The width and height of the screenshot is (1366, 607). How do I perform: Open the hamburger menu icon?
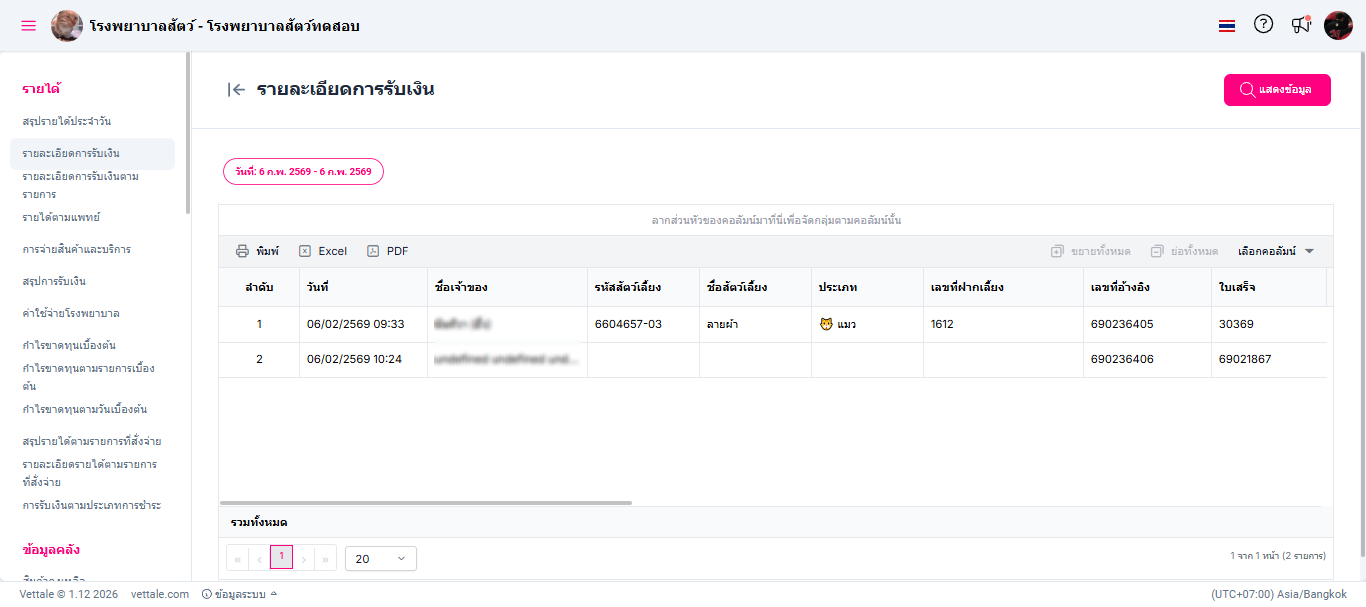click(28, 25)
